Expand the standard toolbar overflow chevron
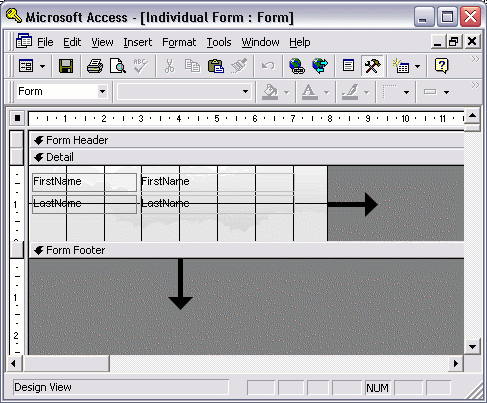 (475, 59)
